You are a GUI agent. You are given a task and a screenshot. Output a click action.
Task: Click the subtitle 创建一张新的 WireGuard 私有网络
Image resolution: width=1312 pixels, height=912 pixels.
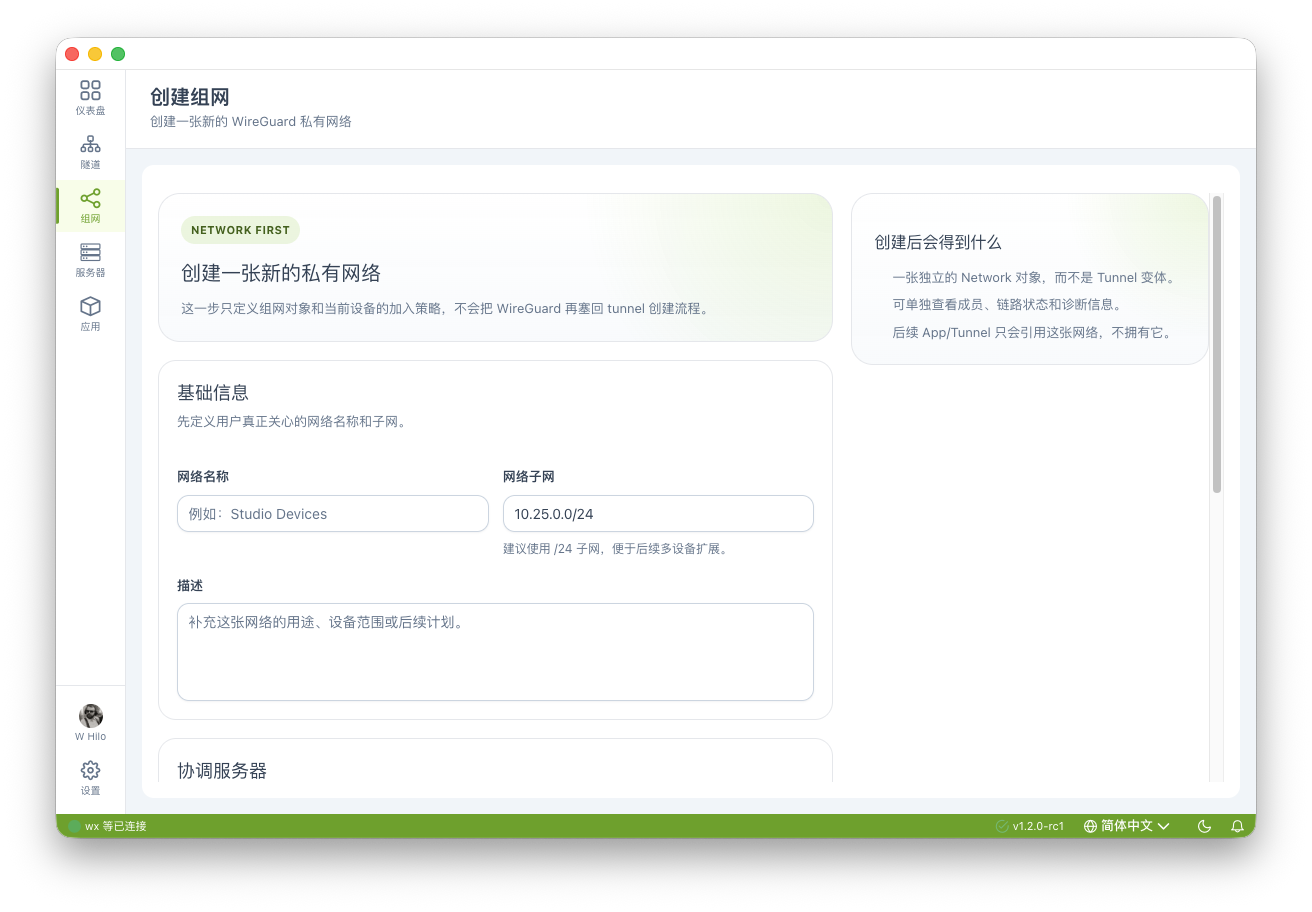point(251,122)
